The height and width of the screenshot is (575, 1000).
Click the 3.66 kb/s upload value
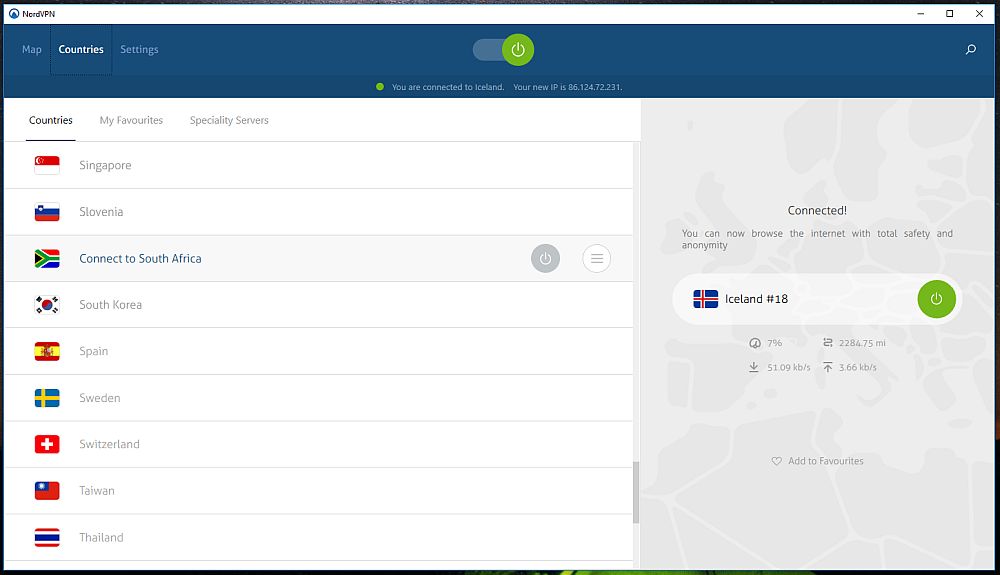point(858,367)
